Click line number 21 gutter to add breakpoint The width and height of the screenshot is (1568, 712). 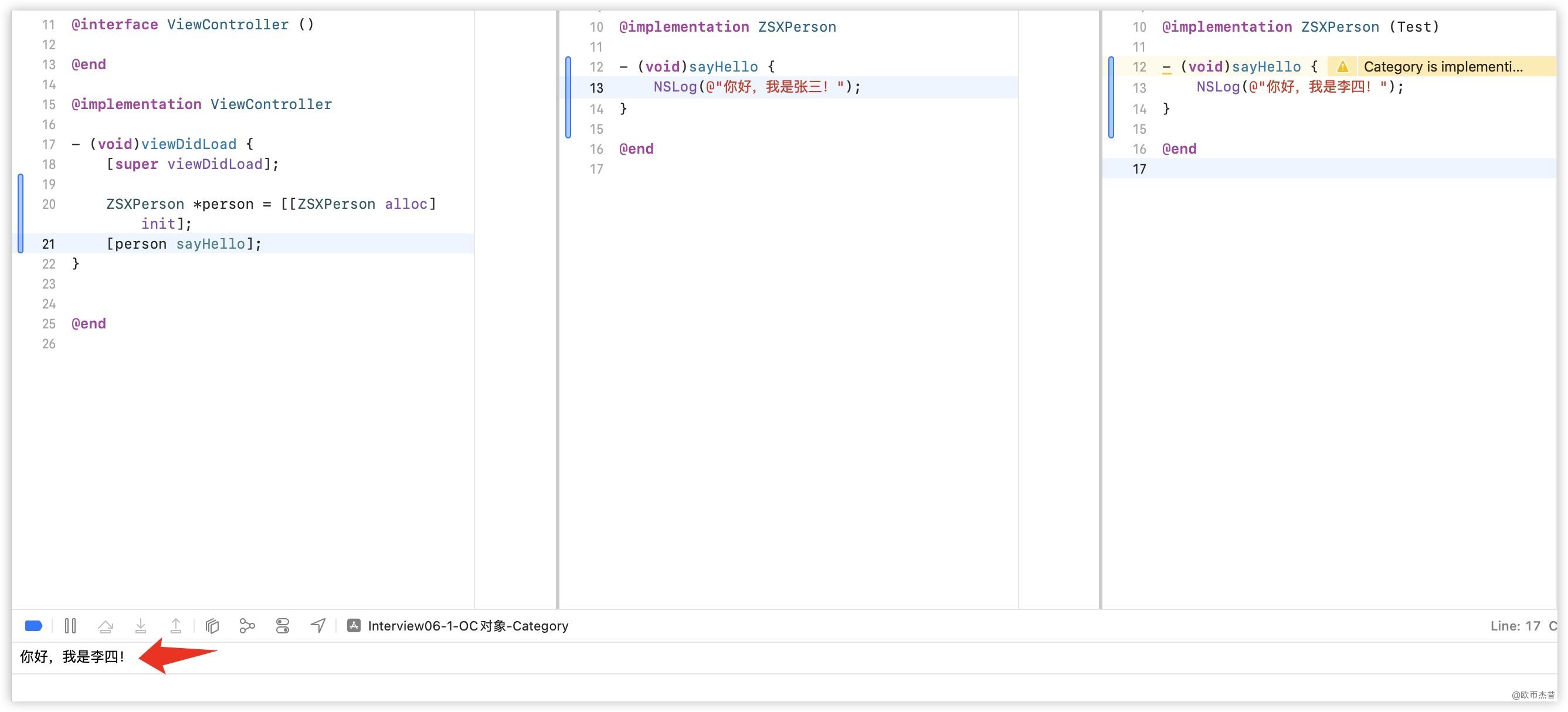48,244
